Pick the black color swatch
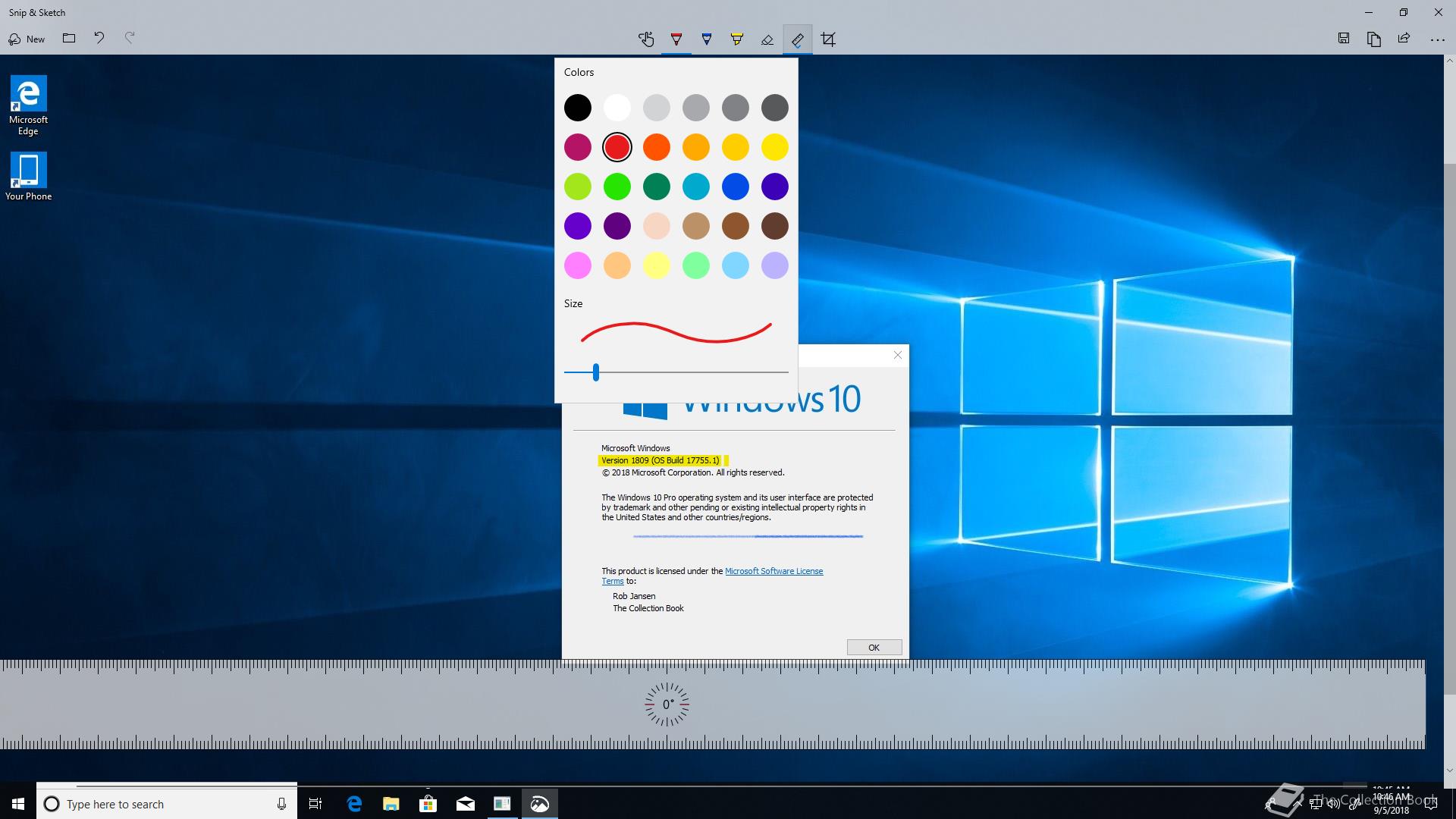1456x819 pixels. 578,108
